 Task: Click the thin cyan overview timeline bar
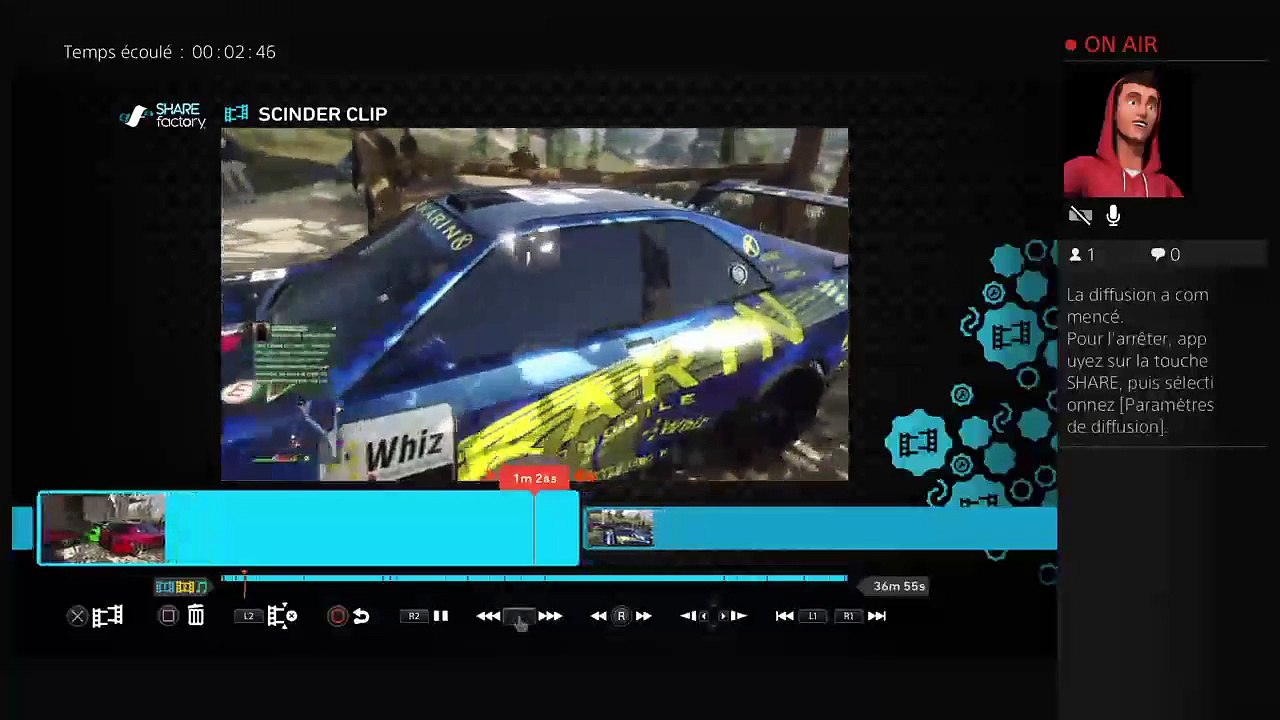(x=534, y=578)
